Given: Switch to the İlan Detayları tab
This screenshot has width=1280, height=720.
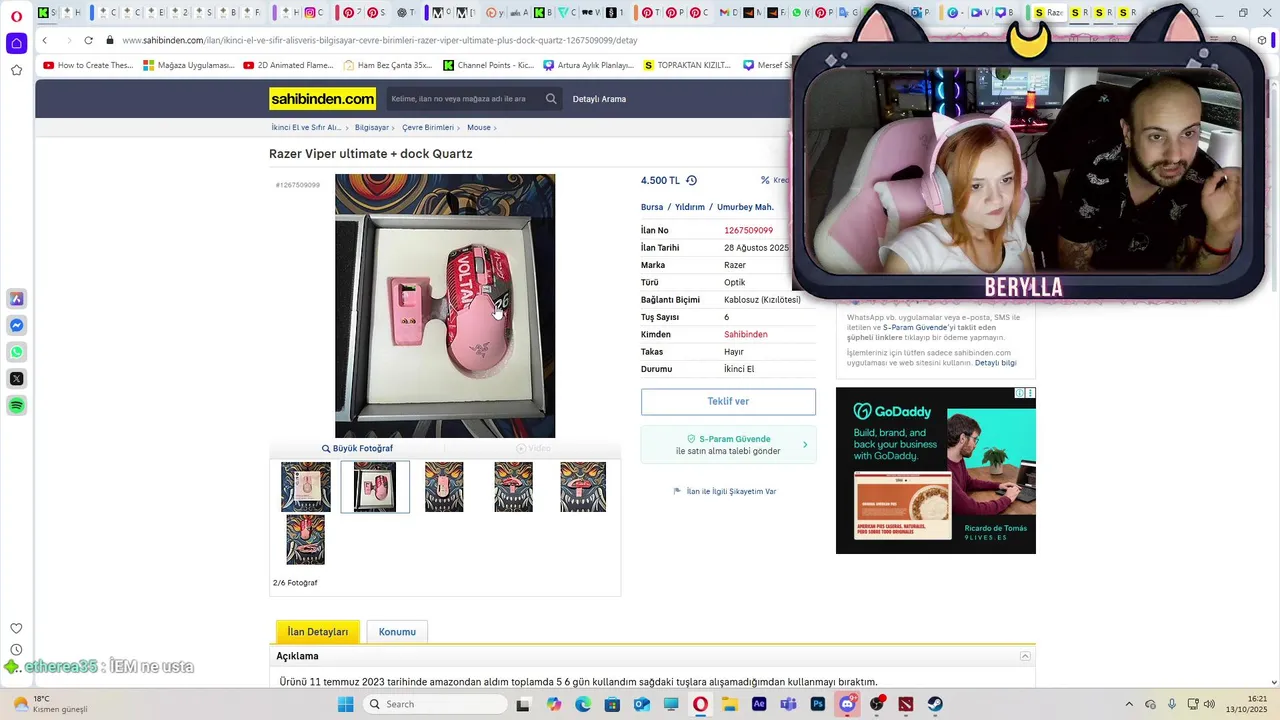Looking at the screenshot, I should [x=318, y=632].
